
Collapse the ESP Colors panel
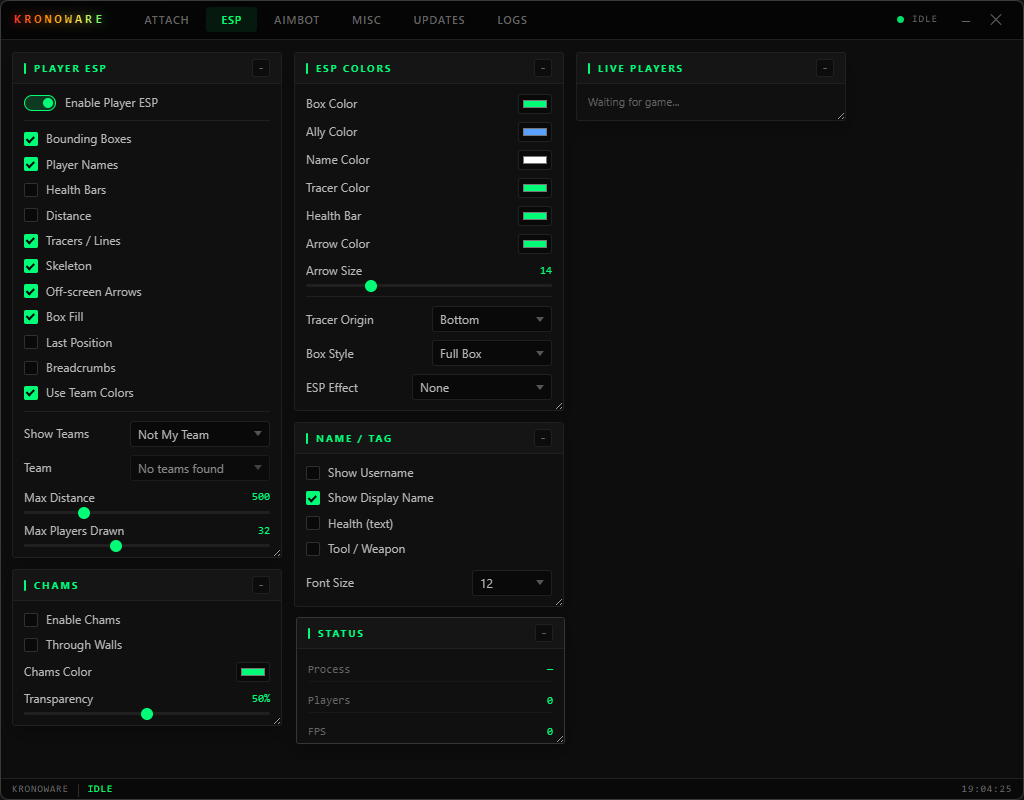(543, 68)
